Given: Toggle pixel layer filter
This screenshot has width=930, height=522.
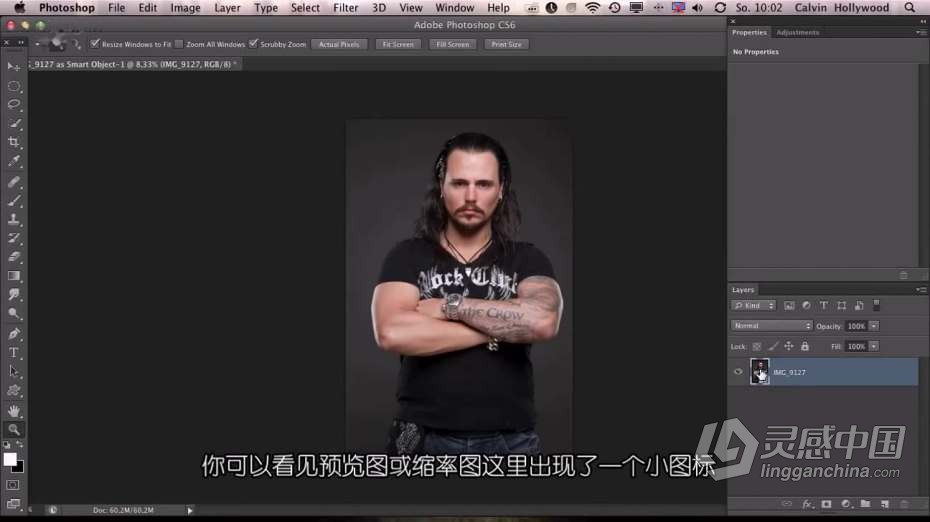Looking at the screenshot, I should [789, 305].
